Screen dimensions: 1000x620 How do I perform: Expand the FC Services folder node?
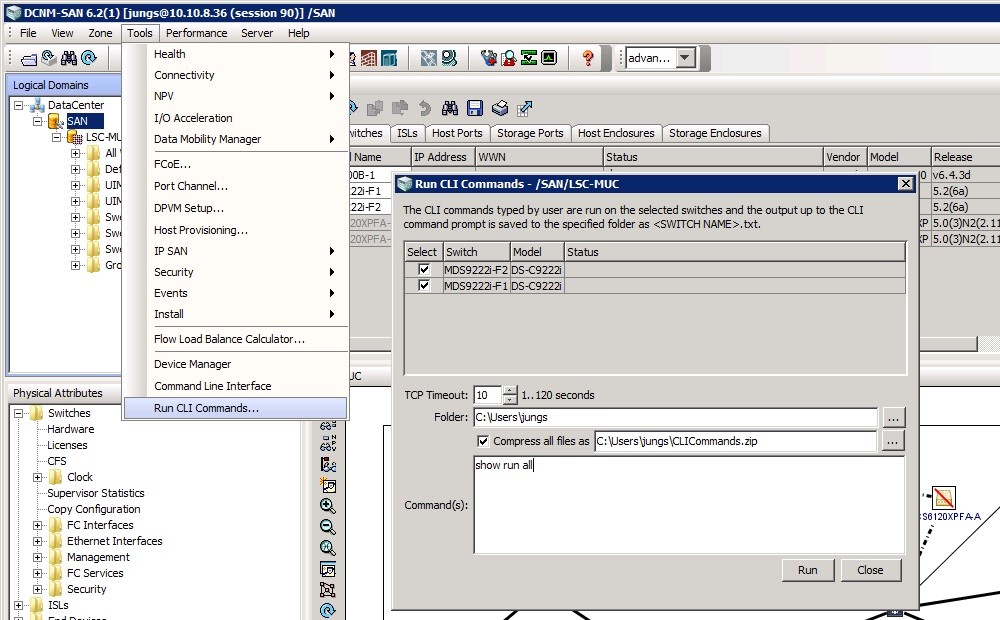pos(38,573)
